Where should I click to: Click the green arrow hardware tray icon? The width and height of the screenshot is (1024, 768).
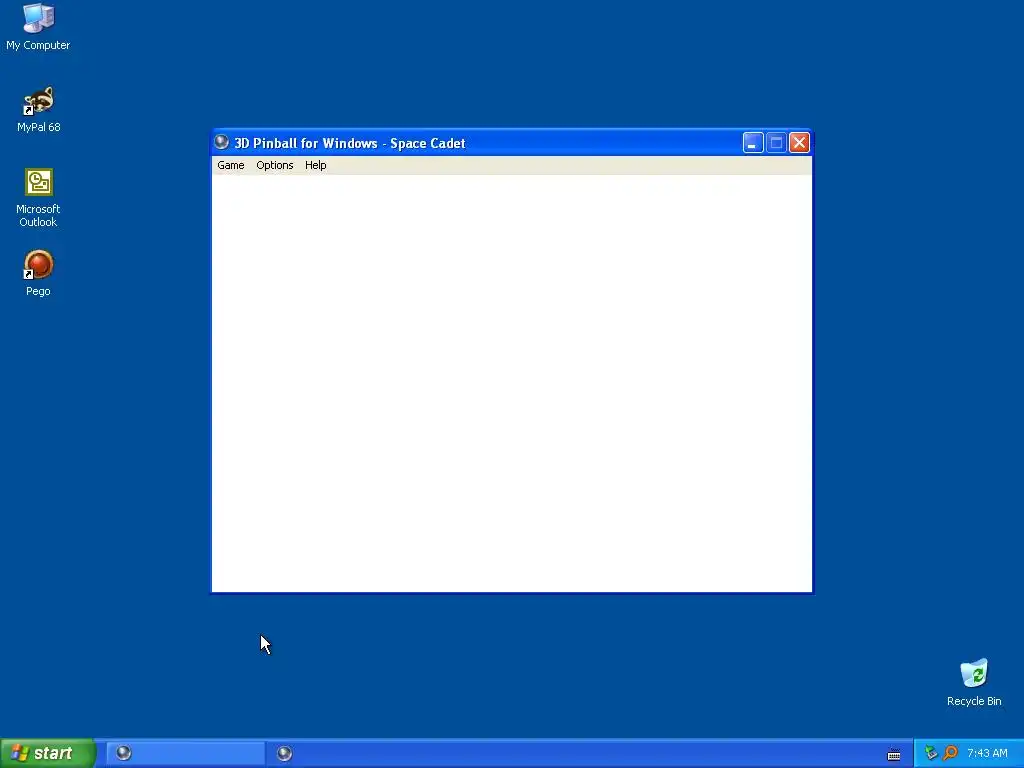pos(931,753)
